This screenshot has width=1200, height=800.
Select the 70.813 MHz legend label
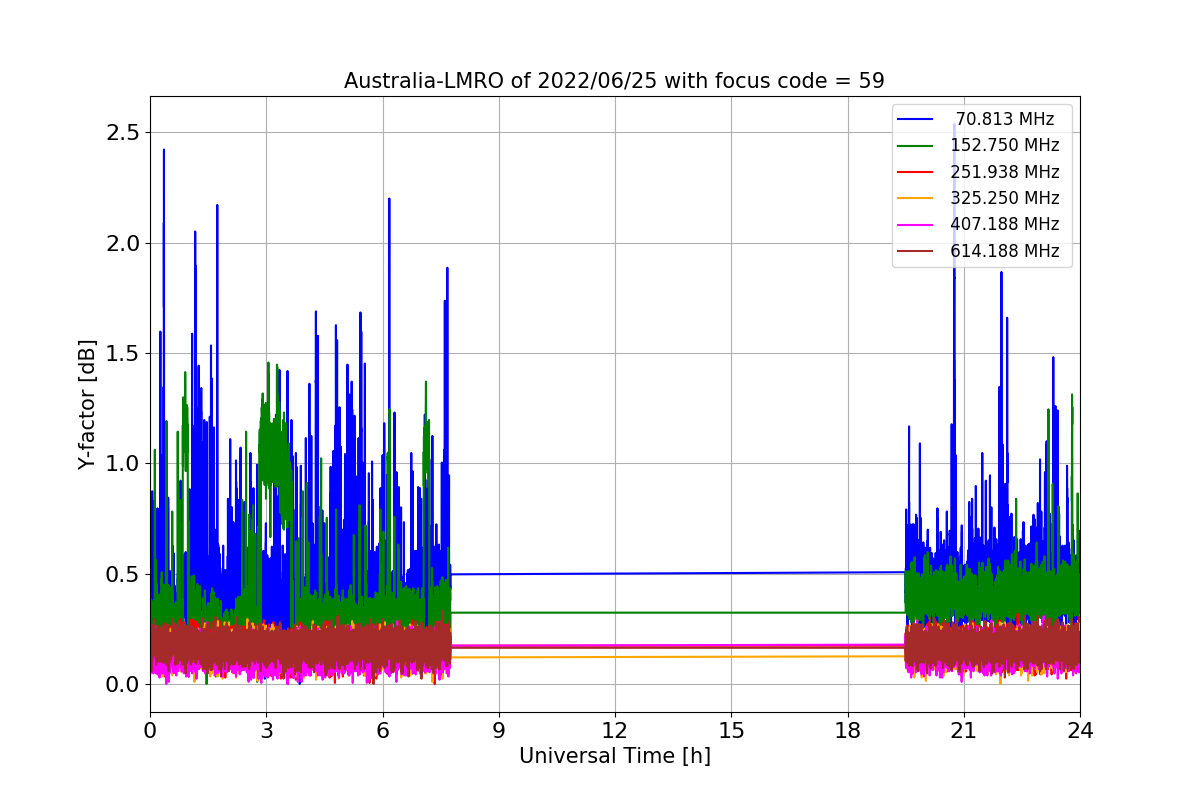pyautogui.click(x=1005, y=119)
